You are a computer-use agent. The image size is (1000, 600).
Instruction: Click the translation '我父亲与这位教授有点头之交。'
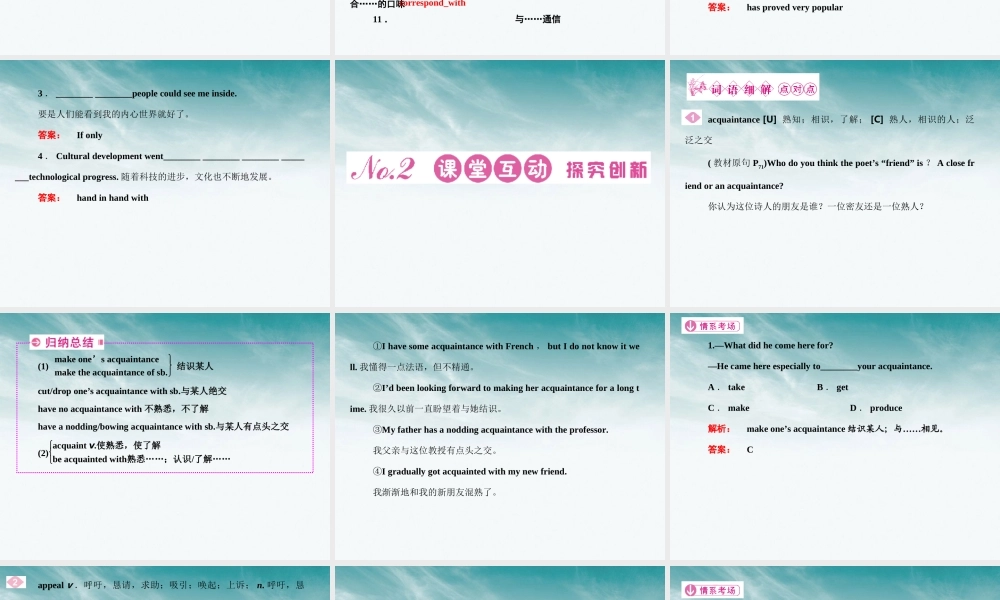click(x=436, y=450)
